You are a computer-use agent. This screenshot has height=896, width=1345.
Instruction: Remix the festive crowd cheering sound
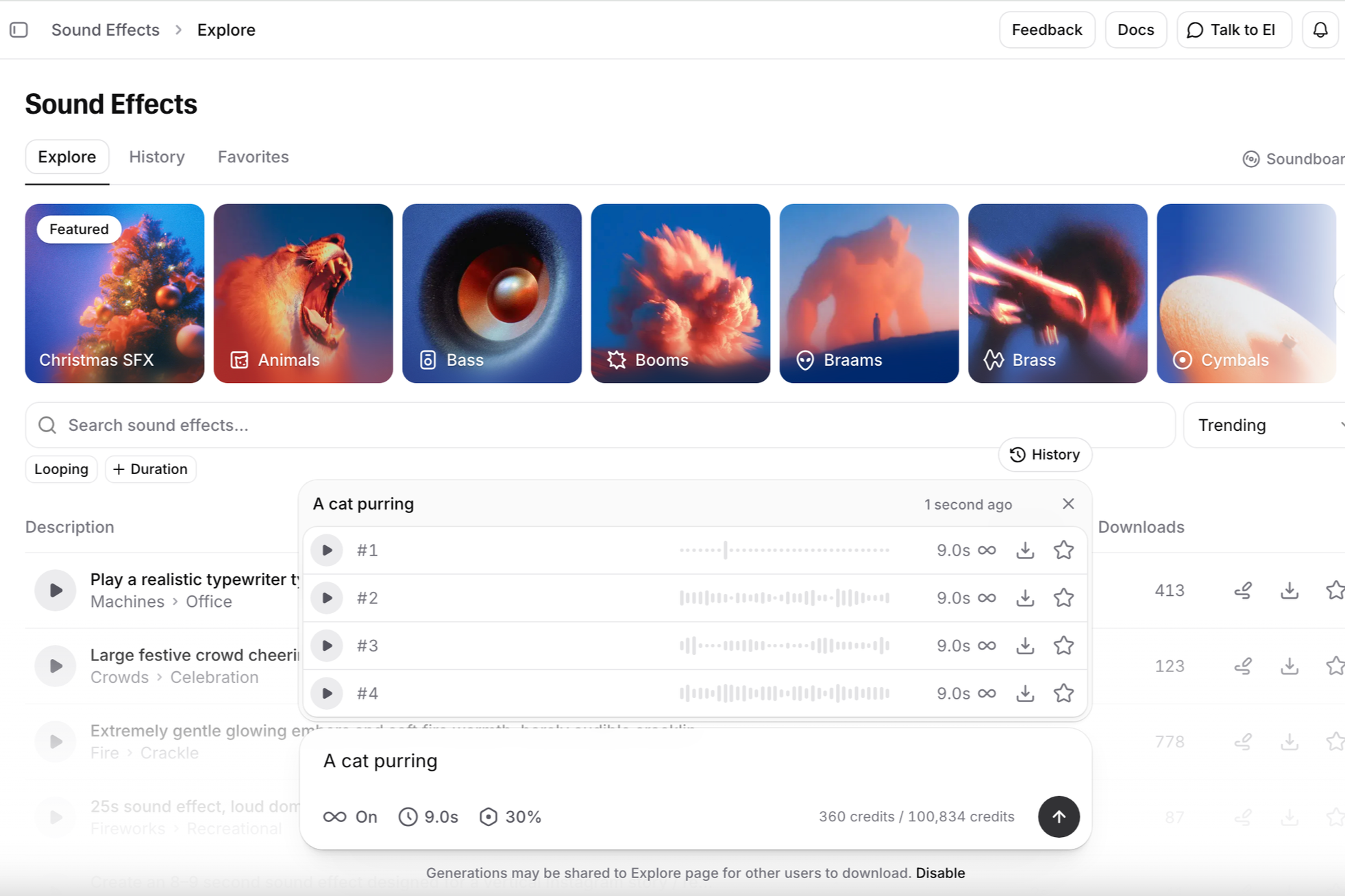tap(1243, 666)
